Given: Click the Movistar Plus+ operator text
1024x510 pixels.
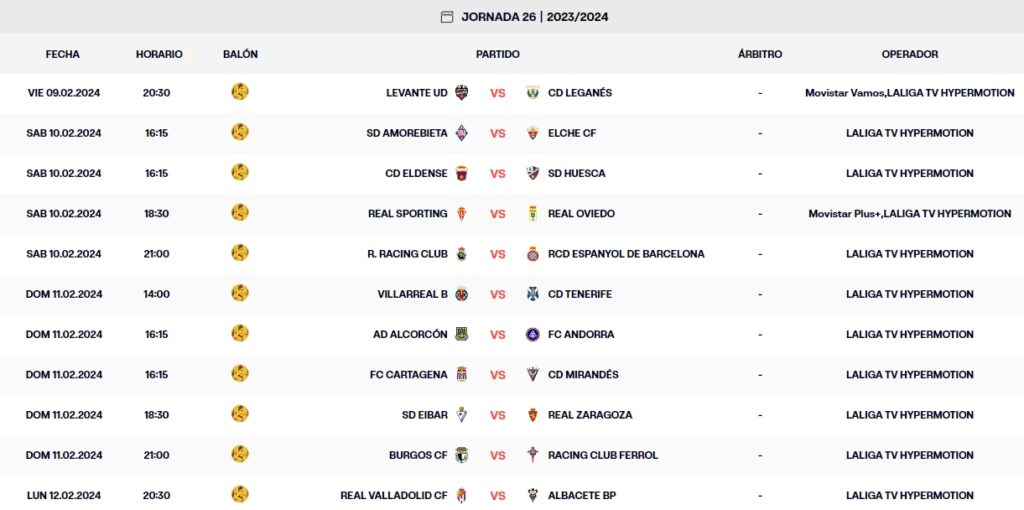Looking at the screenshot, I should click(x=844, y=214).
